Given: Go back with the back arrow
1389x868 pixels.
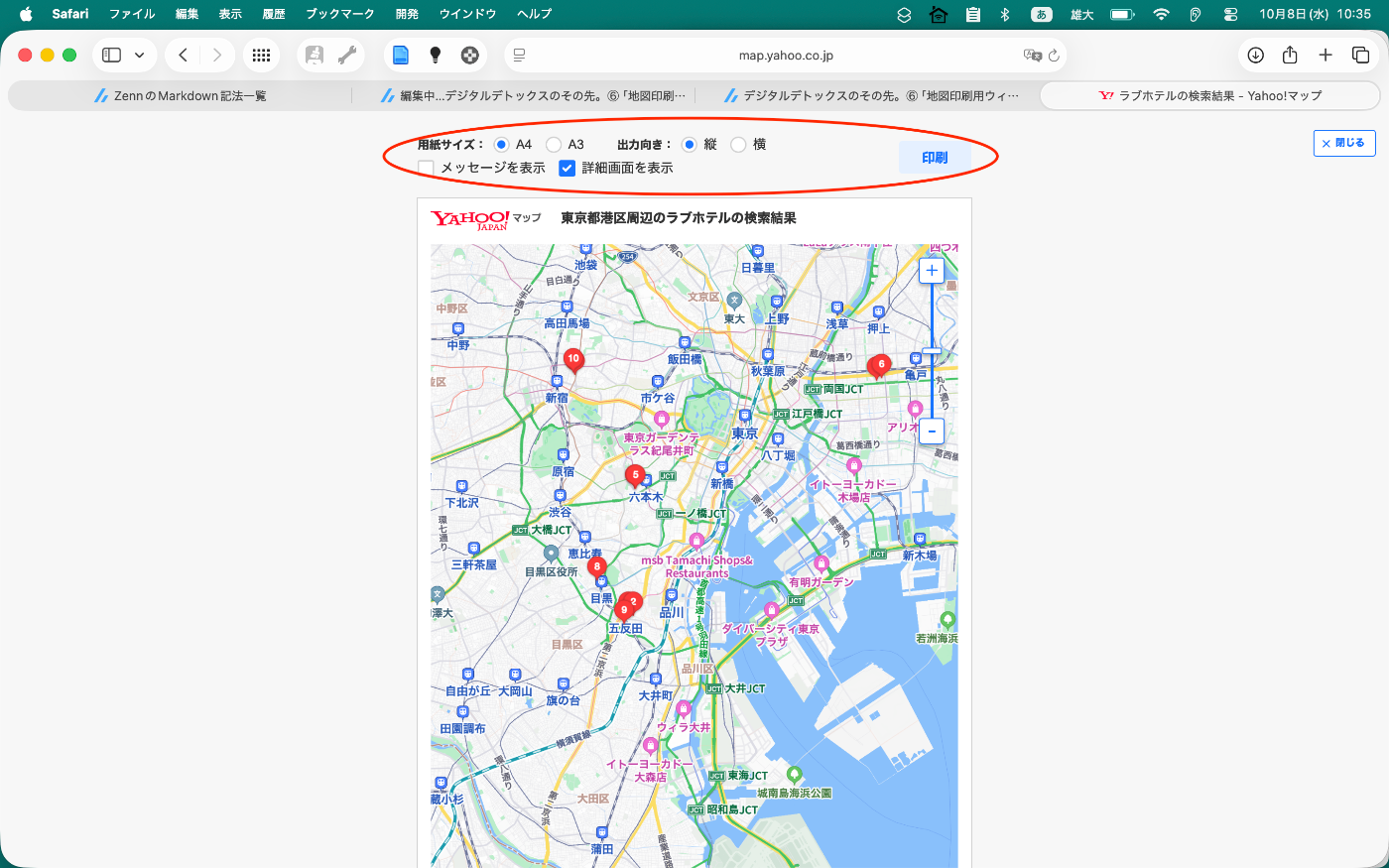Looking at the screenshot, I should coord(184,56).
